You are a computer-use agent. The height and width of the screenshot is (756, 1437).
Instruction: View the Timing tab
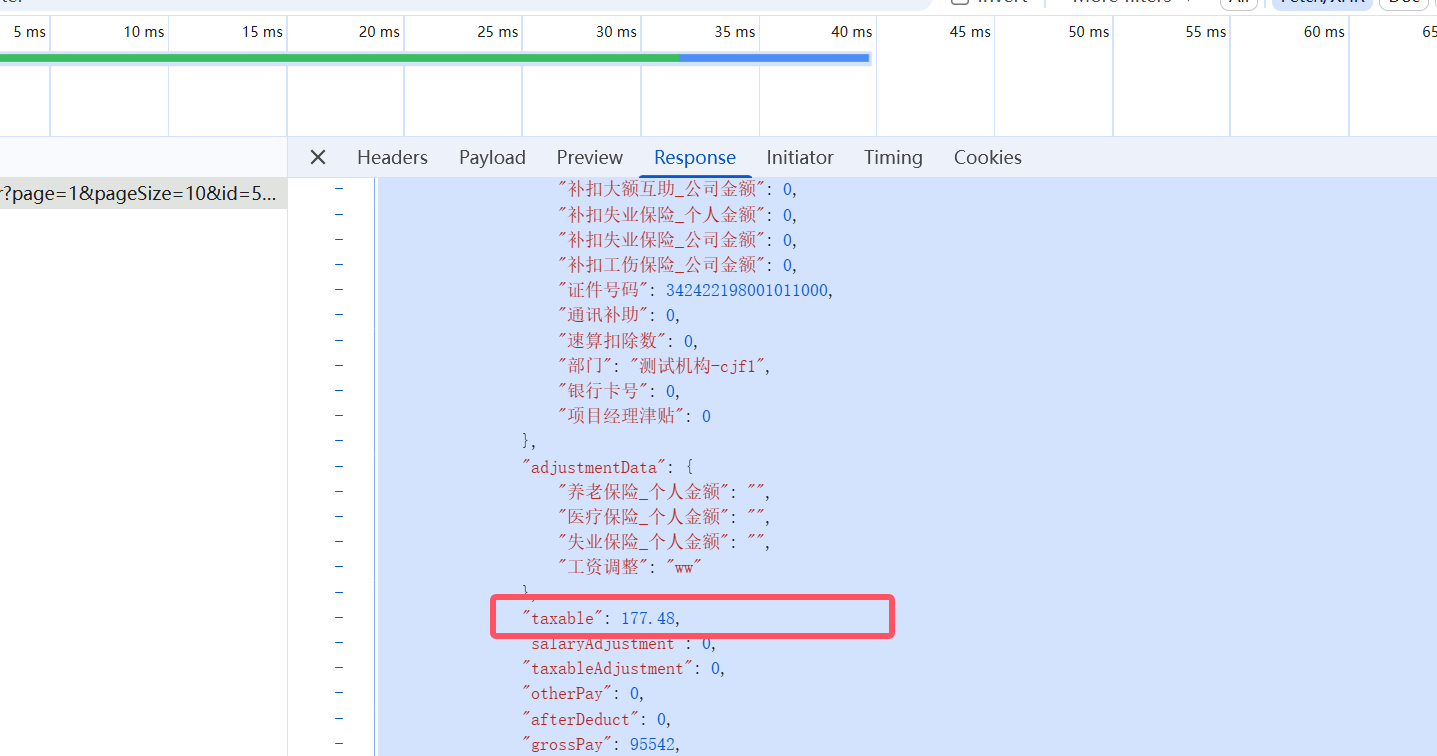(x=893, y=157)
